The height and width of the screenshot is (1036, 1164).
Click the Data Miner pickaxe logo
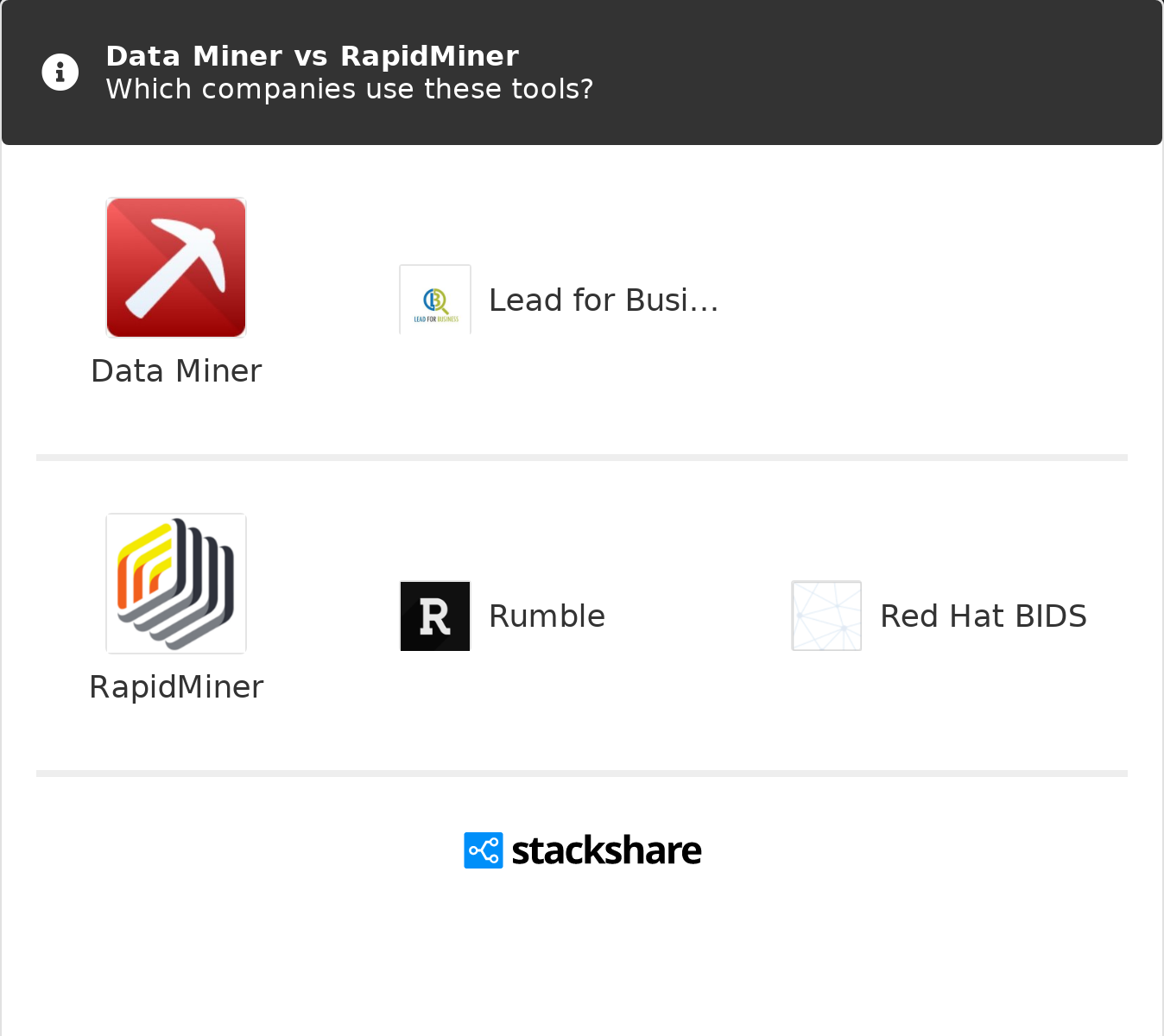click(x=176, y=268)
